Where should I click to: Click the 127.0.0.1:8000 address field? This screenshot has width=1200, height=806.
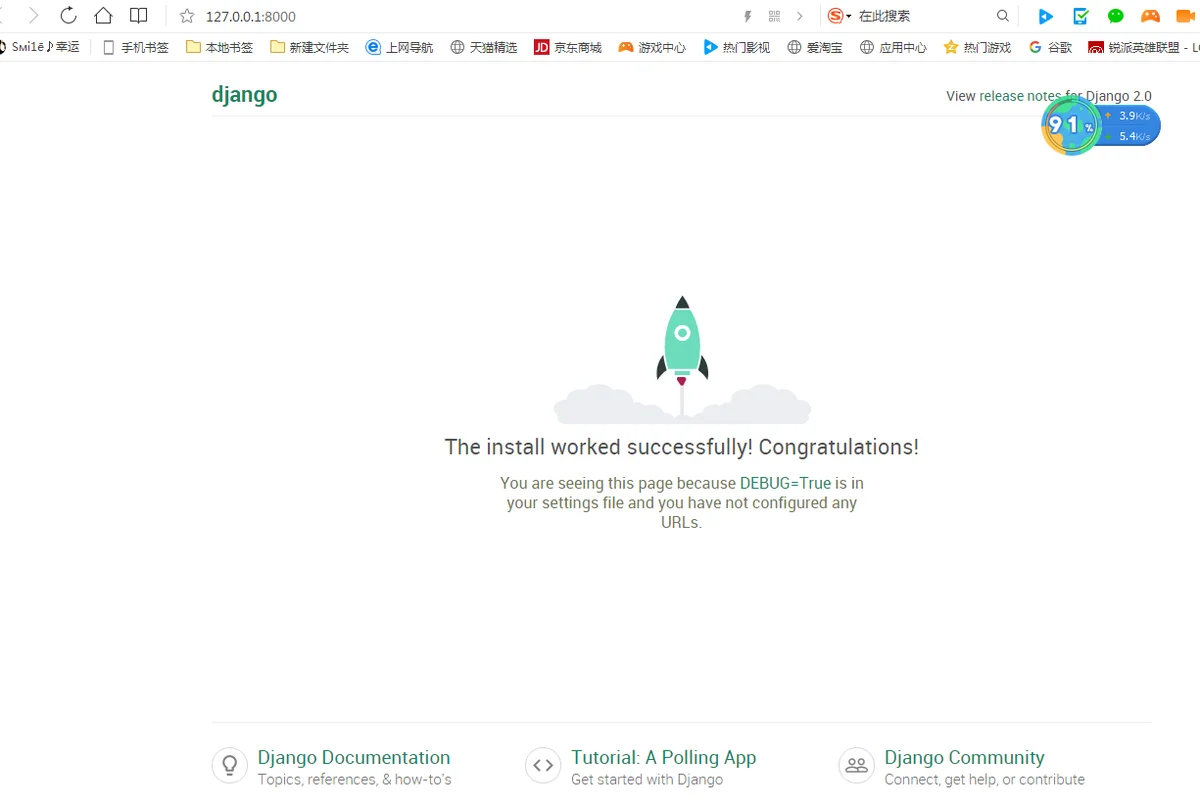(250, 17)
